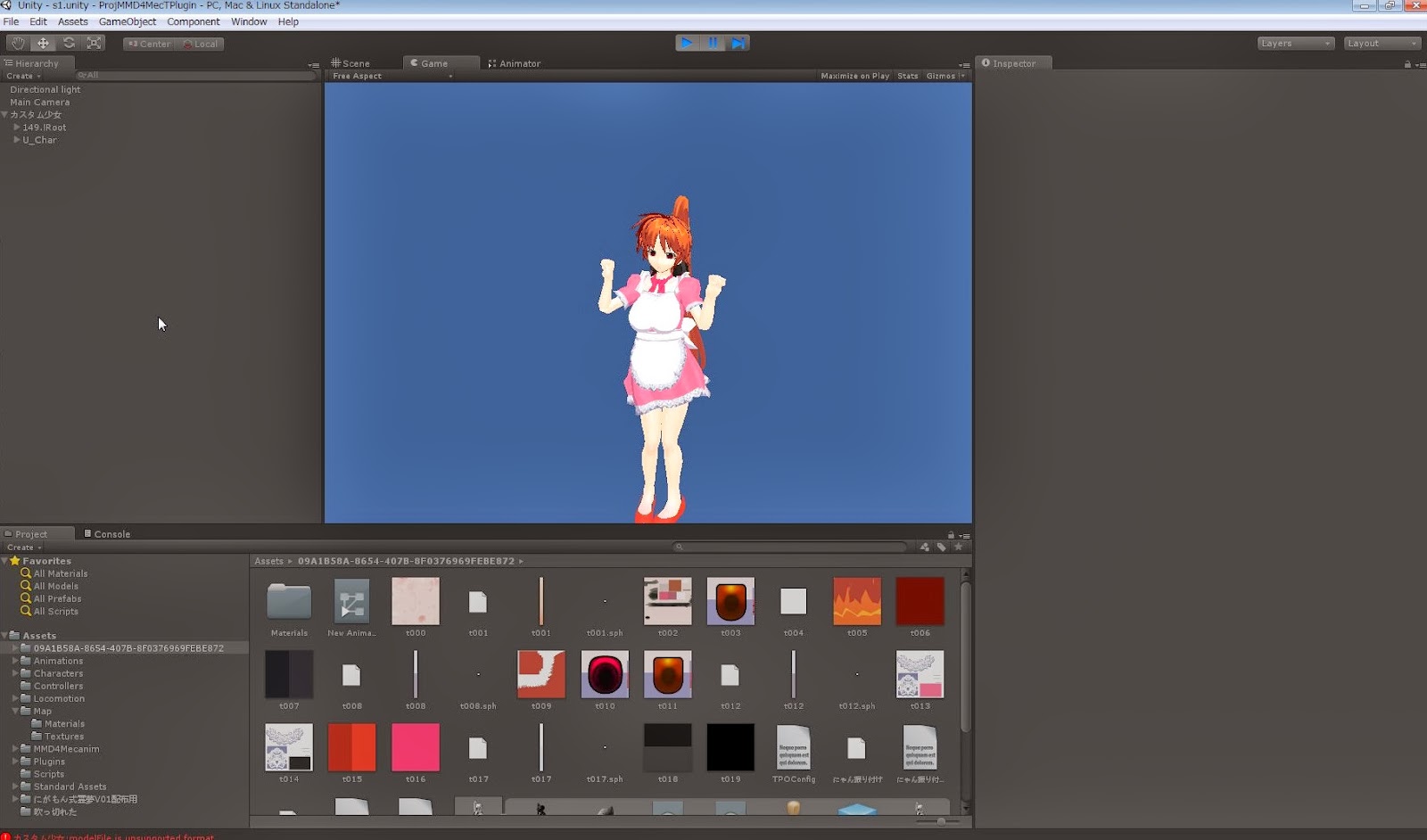
Task: Toggle handle rotation with the Local button
Action: click(200, 44)
